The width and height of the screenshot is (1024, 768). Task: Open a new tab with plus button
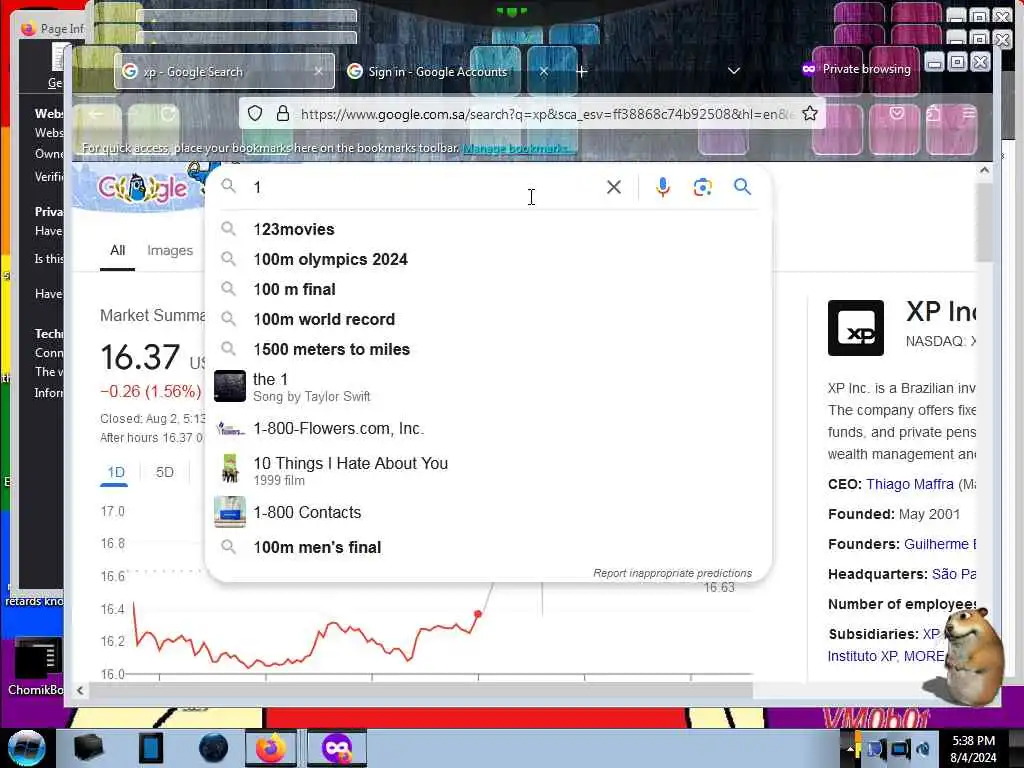coord(581,71)
